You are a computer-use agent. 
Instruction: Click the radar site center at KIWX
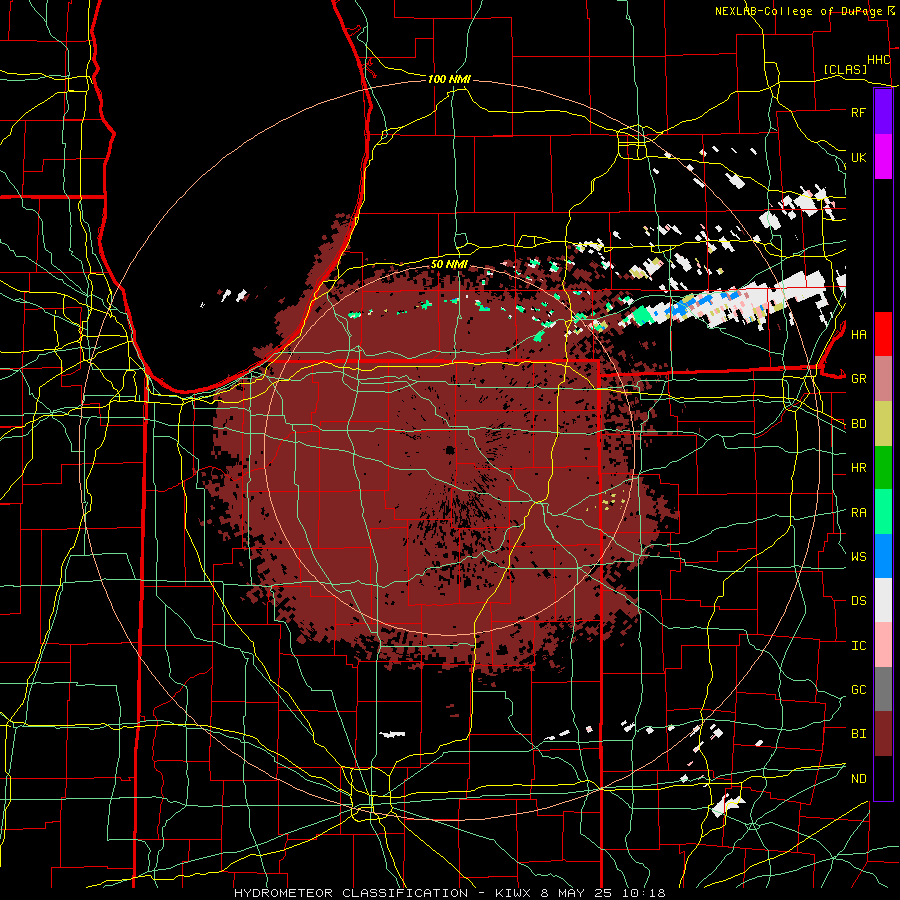coord(450,449)
